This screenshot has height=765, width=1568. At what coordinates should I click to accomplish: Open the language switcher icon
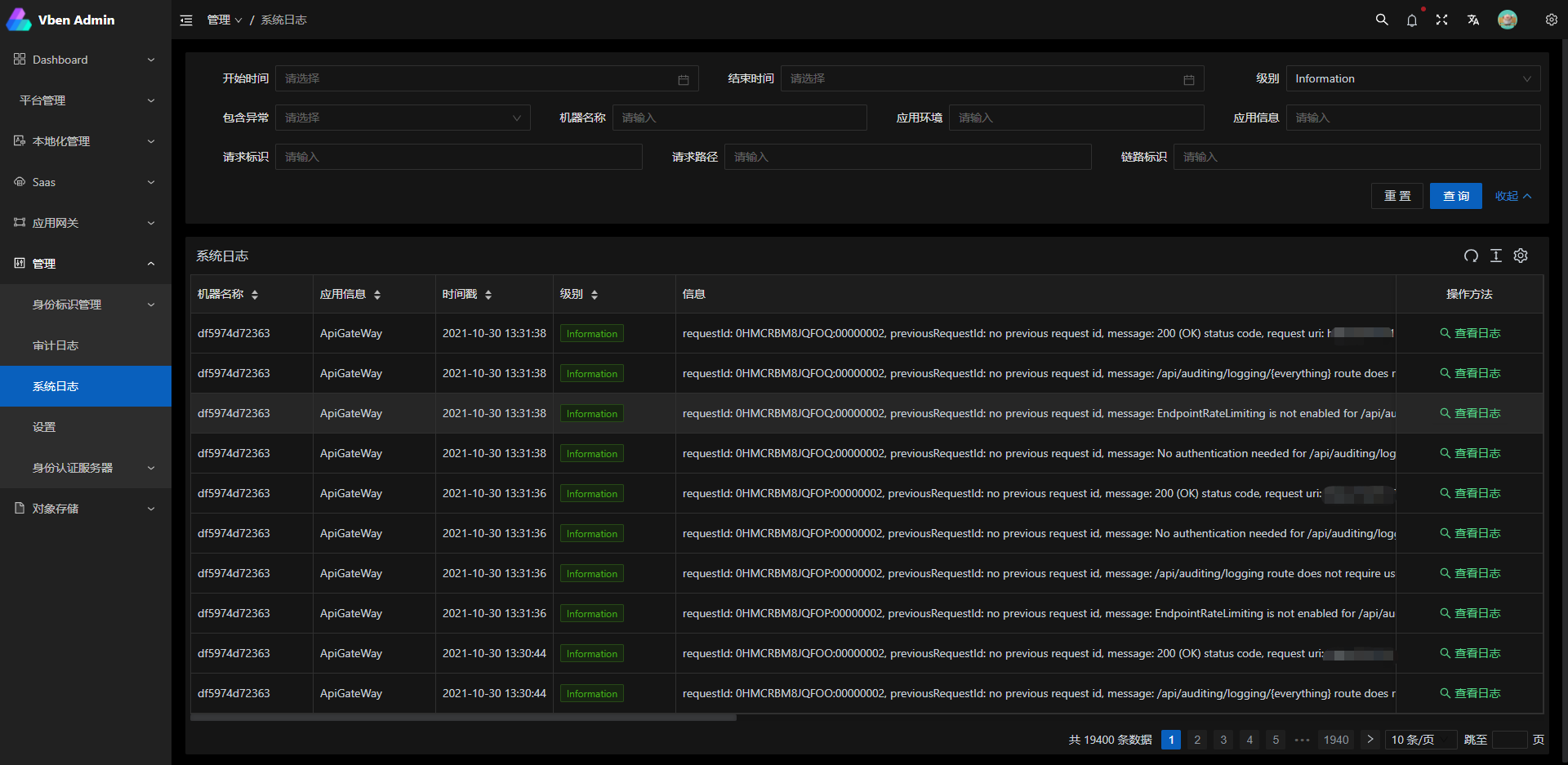tap(1472, 20)
